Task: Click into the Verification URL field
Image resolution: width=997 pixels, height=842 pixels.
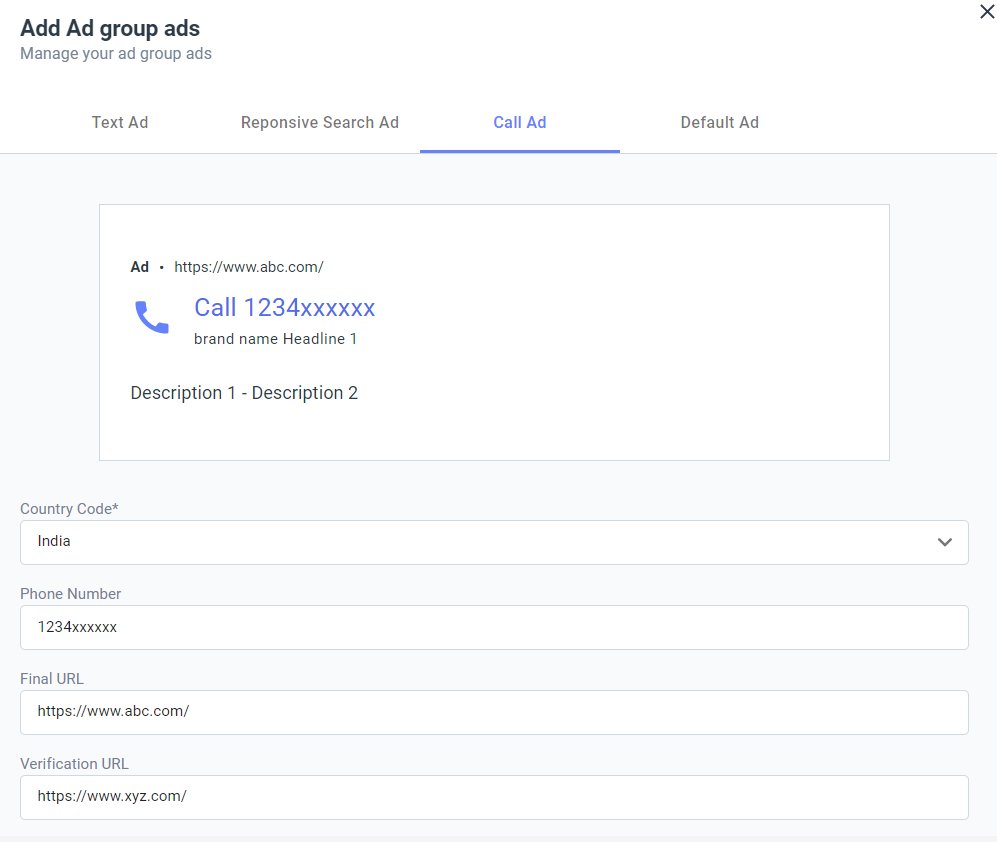Action: pyautogui.click(x=494, y=797)
